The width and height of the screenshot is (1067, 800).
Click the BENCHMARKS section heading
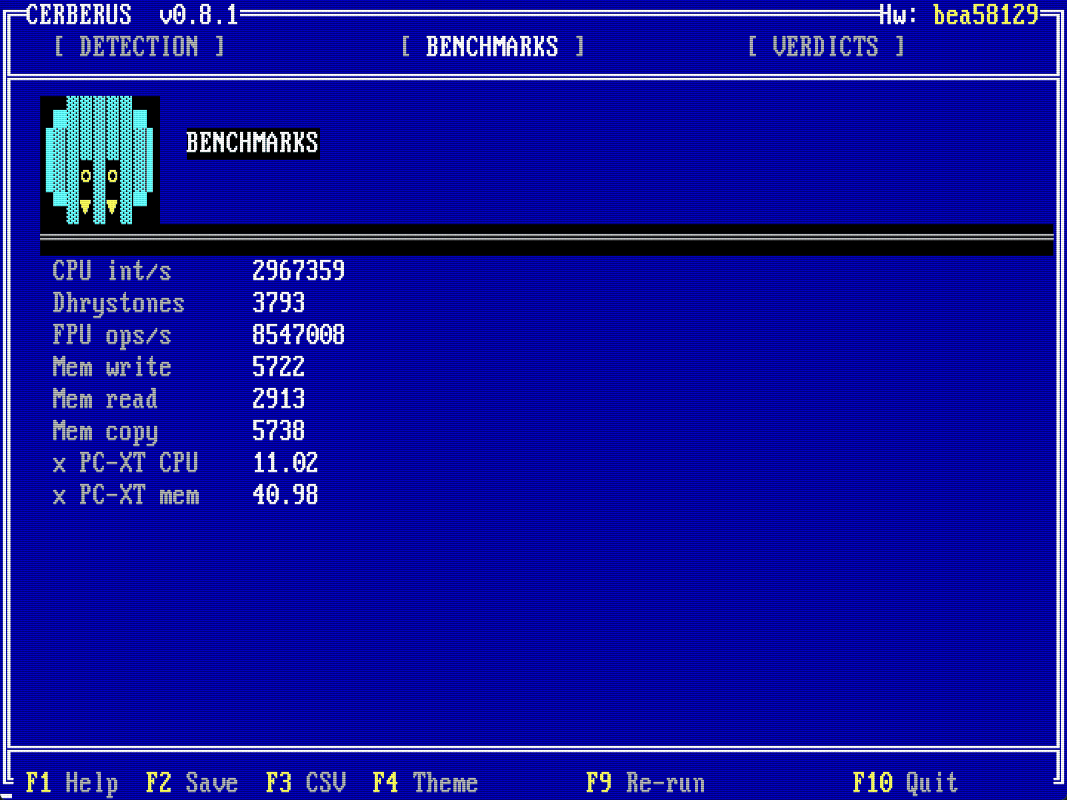(x=252, y=143)
